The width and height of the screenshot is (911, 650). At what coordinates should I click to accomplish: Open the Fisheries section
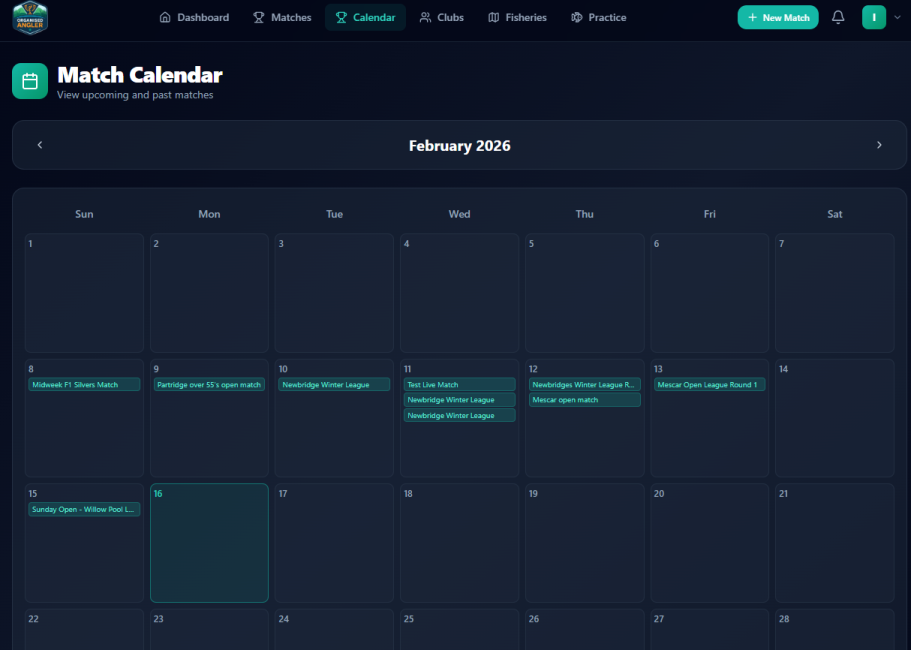[517, 17]
